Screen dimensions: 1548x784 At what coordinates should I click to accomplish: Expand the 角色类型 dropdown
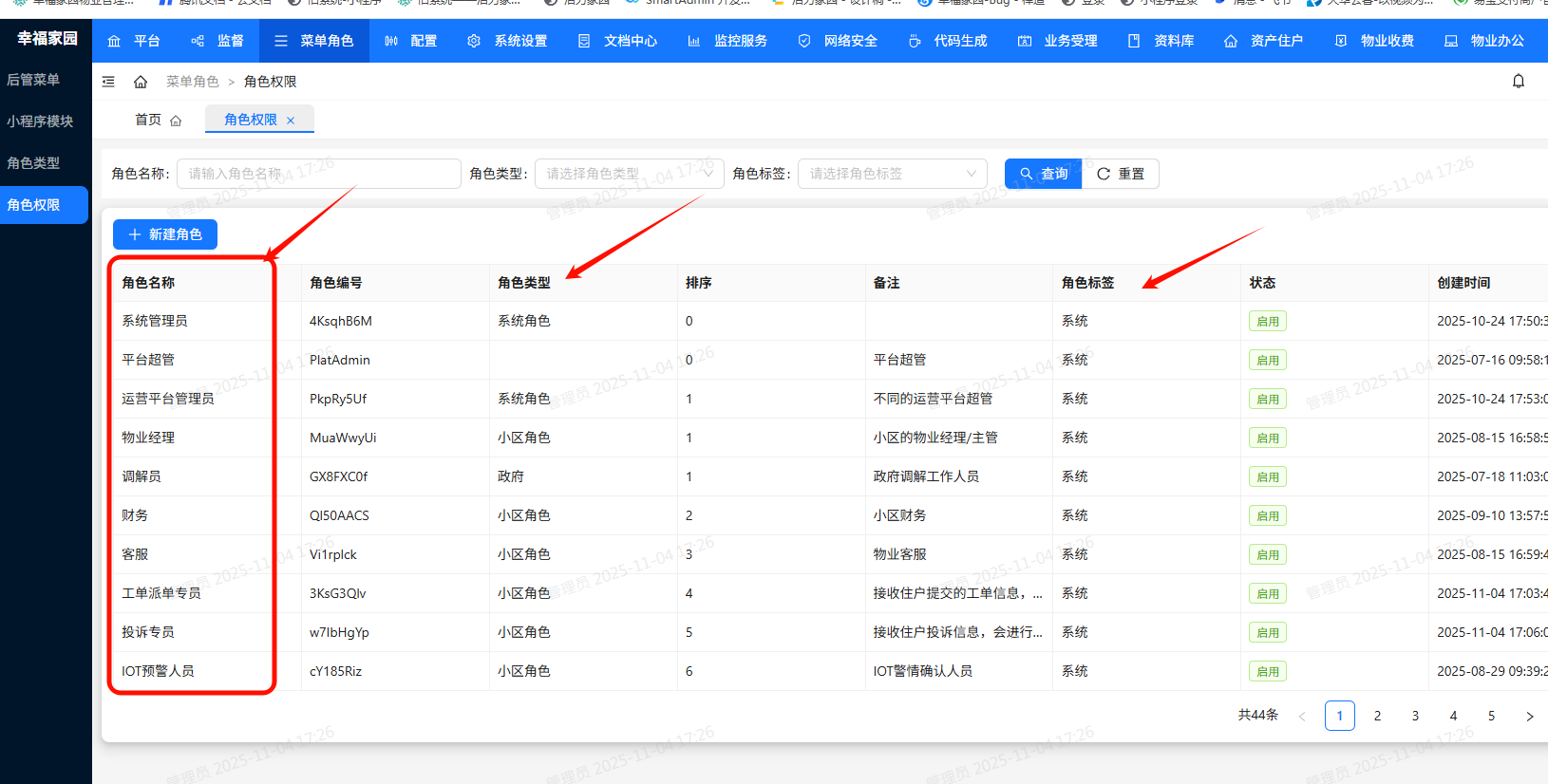point(629,174)
